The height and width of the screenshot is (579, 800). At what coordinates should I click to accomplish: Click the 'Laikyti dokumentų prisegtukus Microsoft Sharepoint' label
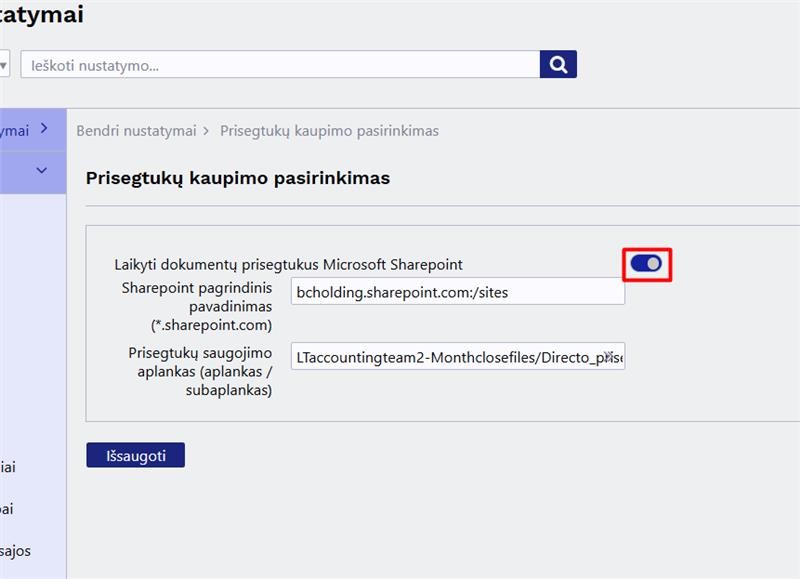pyautogui.click(x=288, y=265)
